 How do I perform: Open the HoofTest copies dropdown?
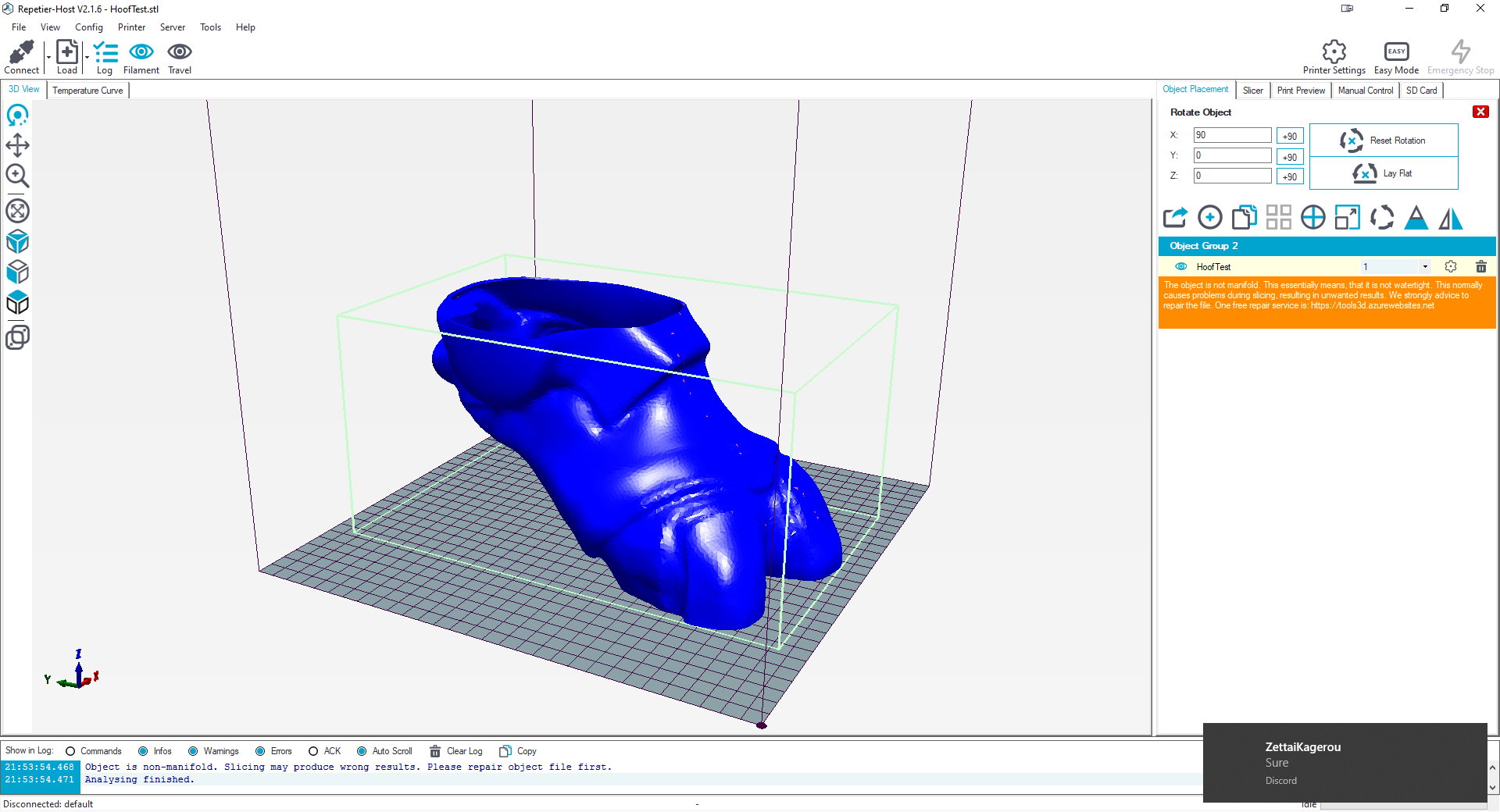(x=1425, y=267)
